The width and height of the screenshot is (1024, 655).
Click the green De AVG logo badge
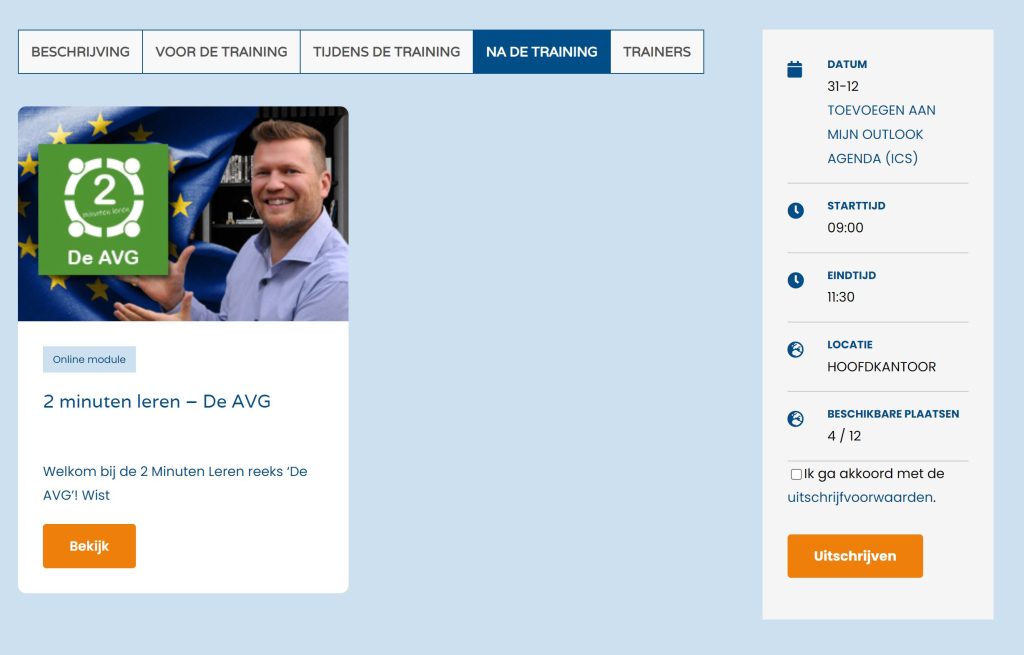point(103,209)
